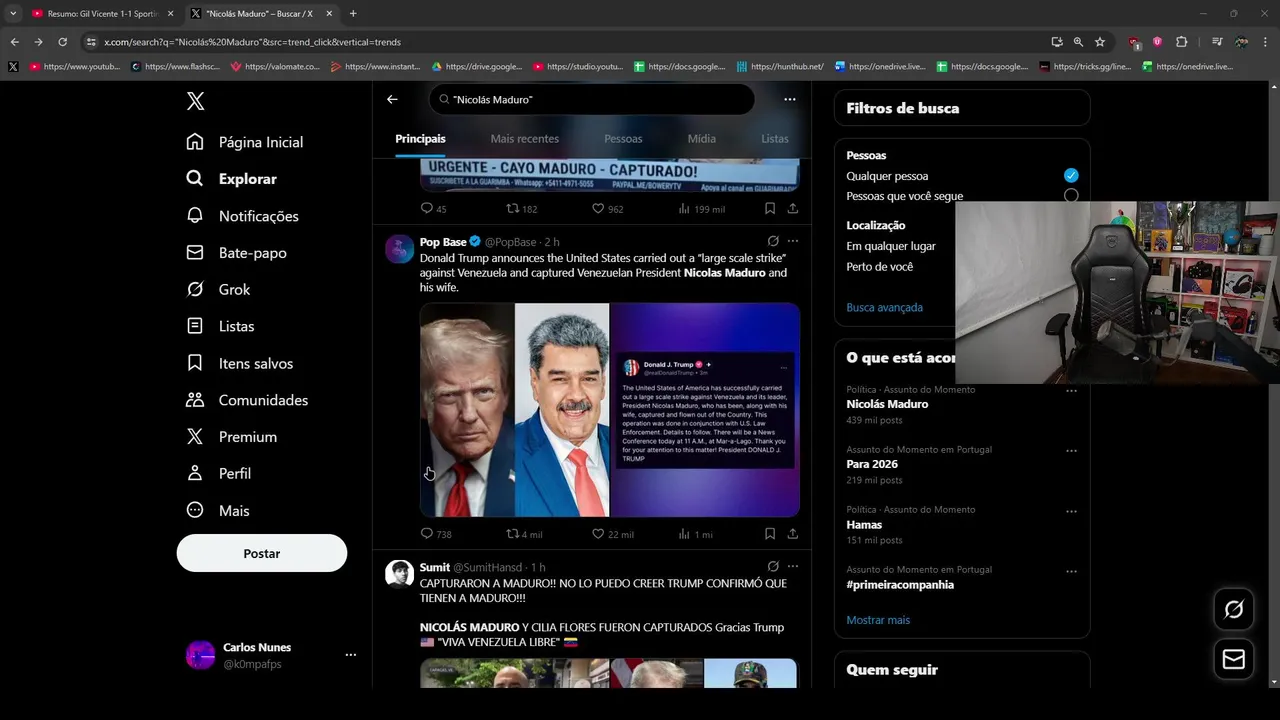Screen dimensions: 1280x720
Task: Bookmark this page with the star icon
Action: coord(1100,42)
